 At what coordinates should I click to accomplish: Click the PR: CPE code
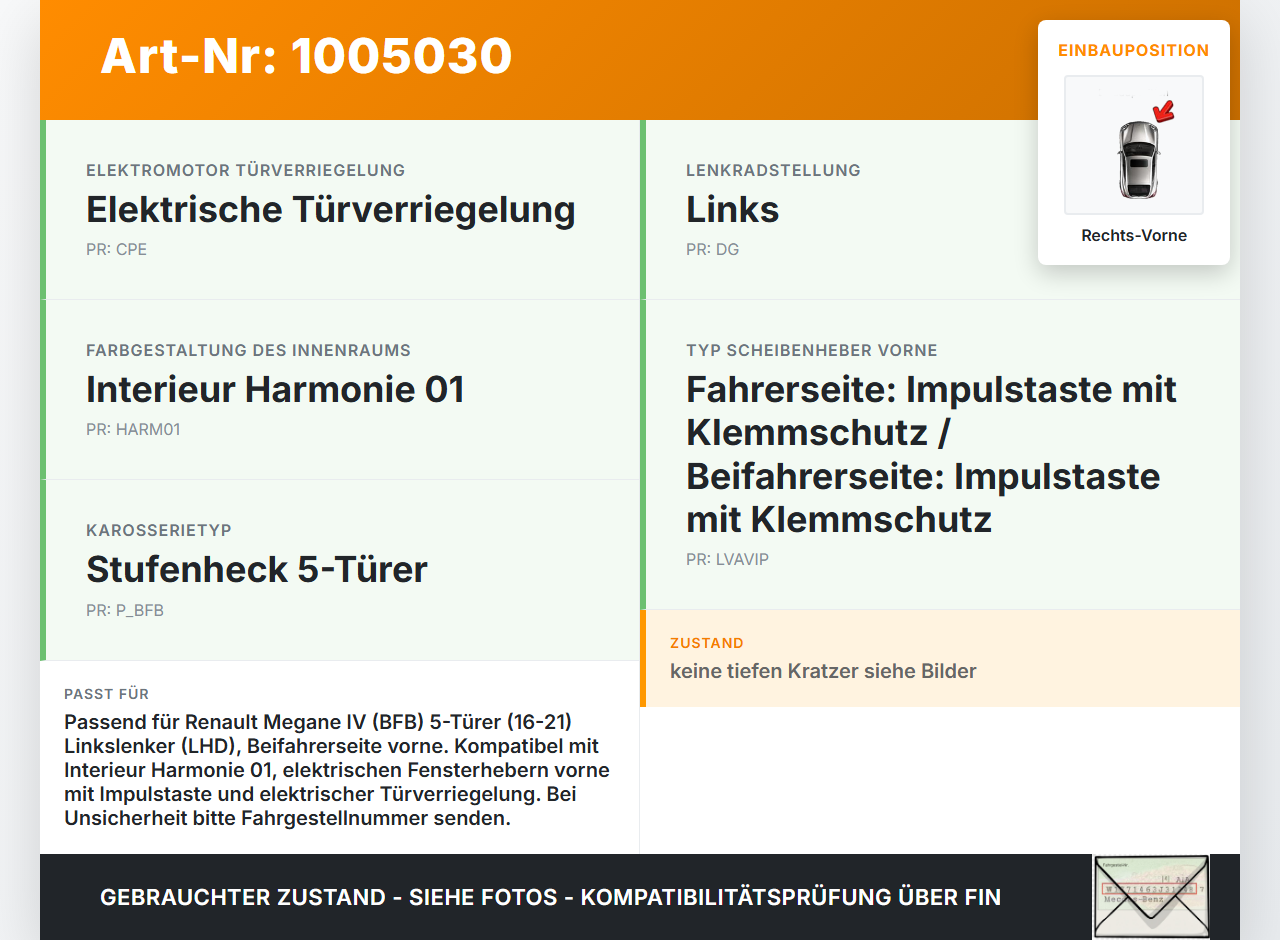point(116,250)
